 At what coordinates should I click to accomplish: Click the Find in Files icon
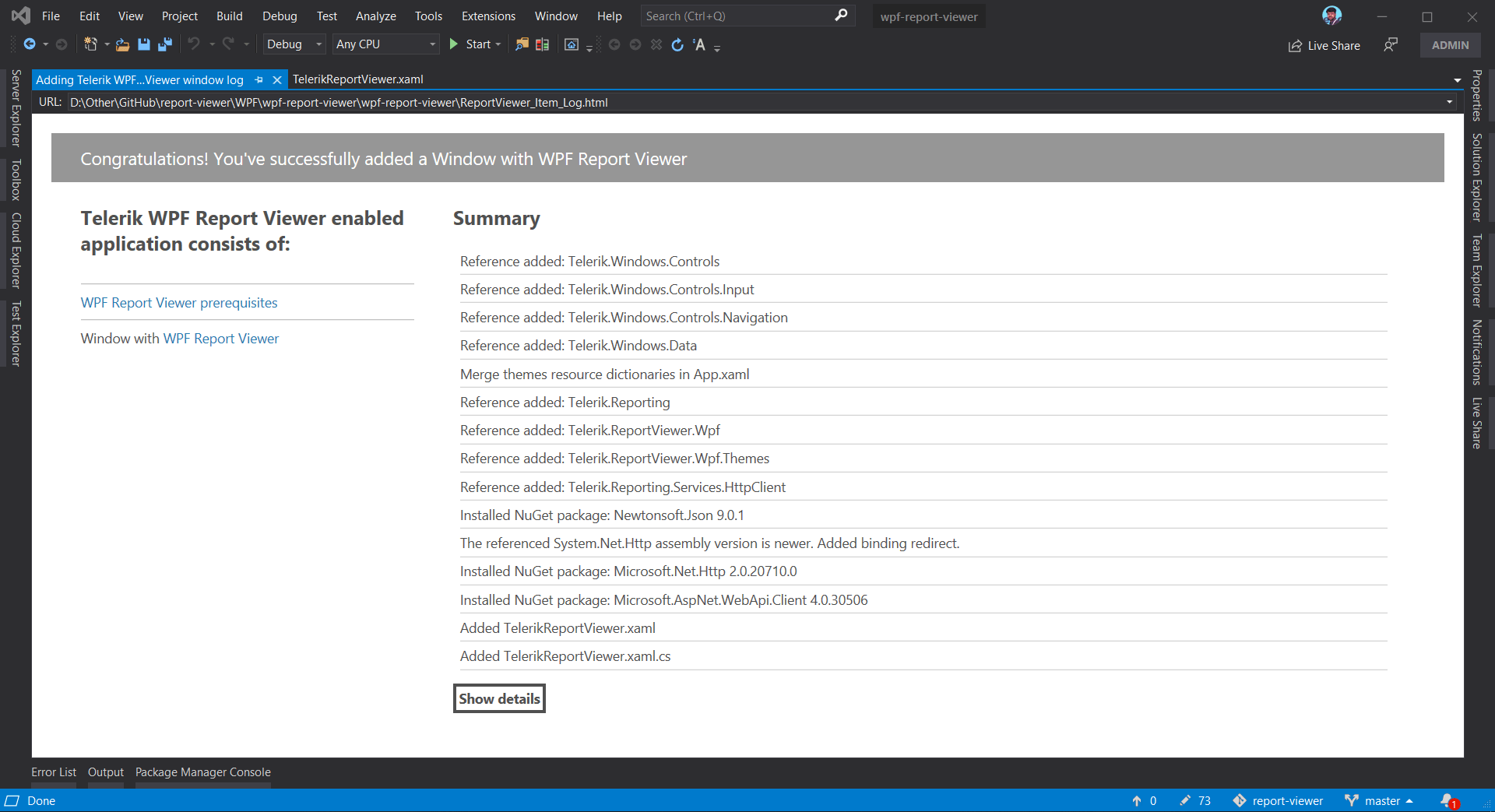pyautogui.click(x=522, y=44)
